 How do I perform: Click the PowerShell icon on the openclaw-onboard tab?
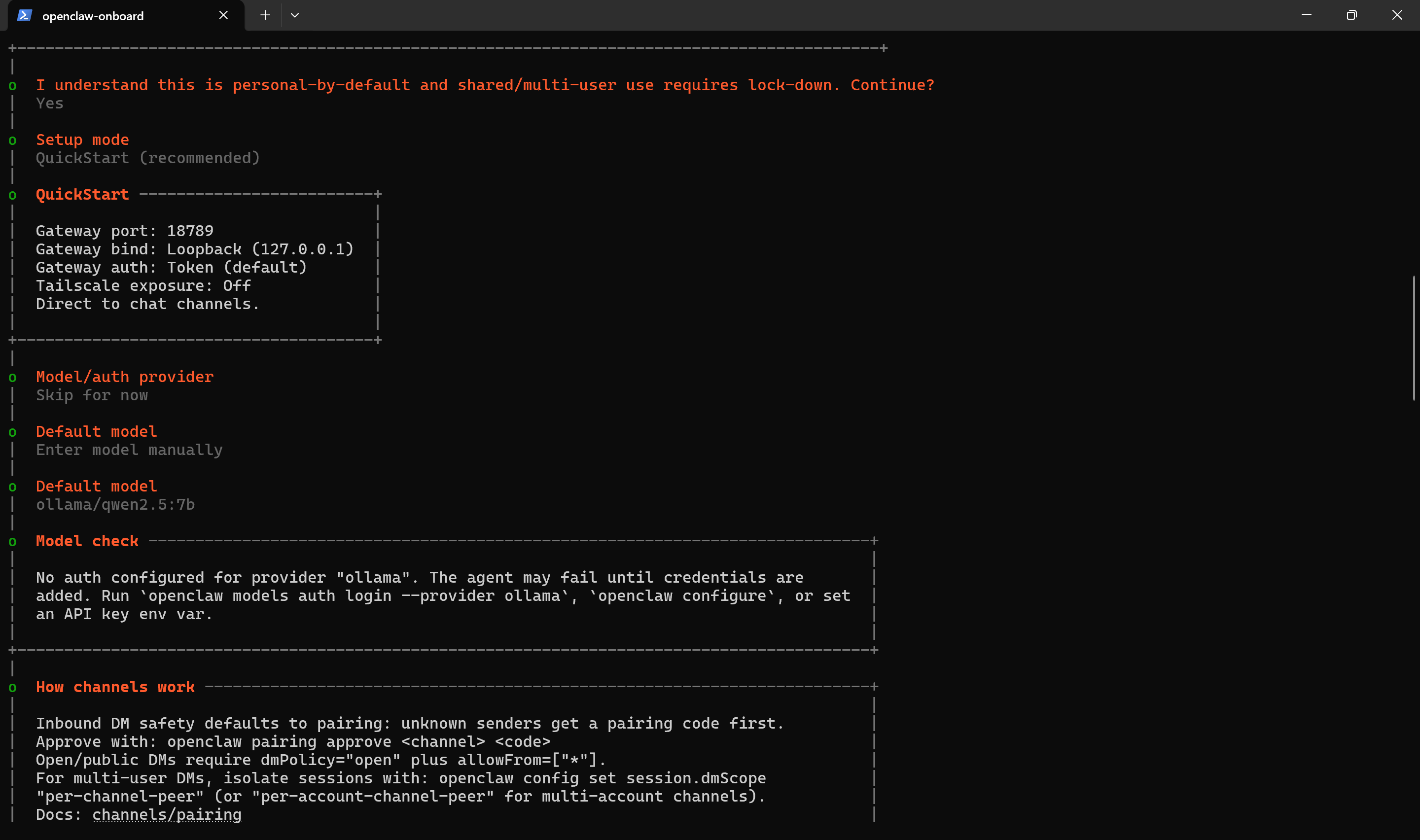(x=24, y=15)
